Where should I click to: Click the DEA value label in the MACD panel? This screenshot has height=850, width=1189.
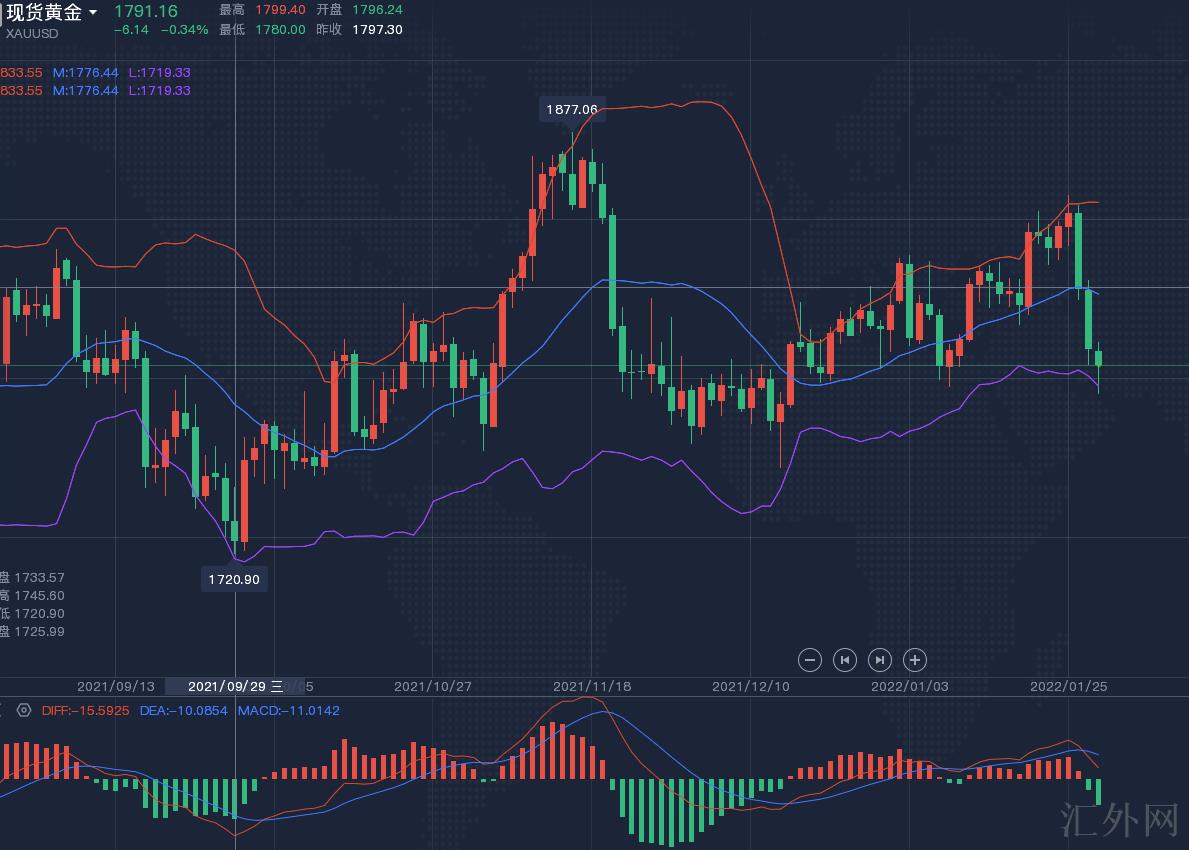pyautogui.click(x=183, y=711)
